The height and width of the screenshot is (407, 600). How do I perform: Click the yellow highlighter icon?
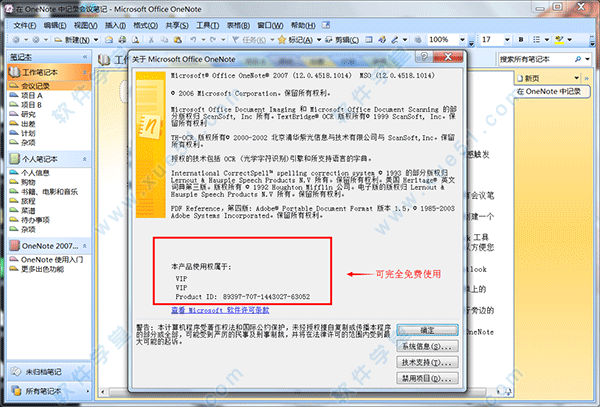click(x=559, y=39)
